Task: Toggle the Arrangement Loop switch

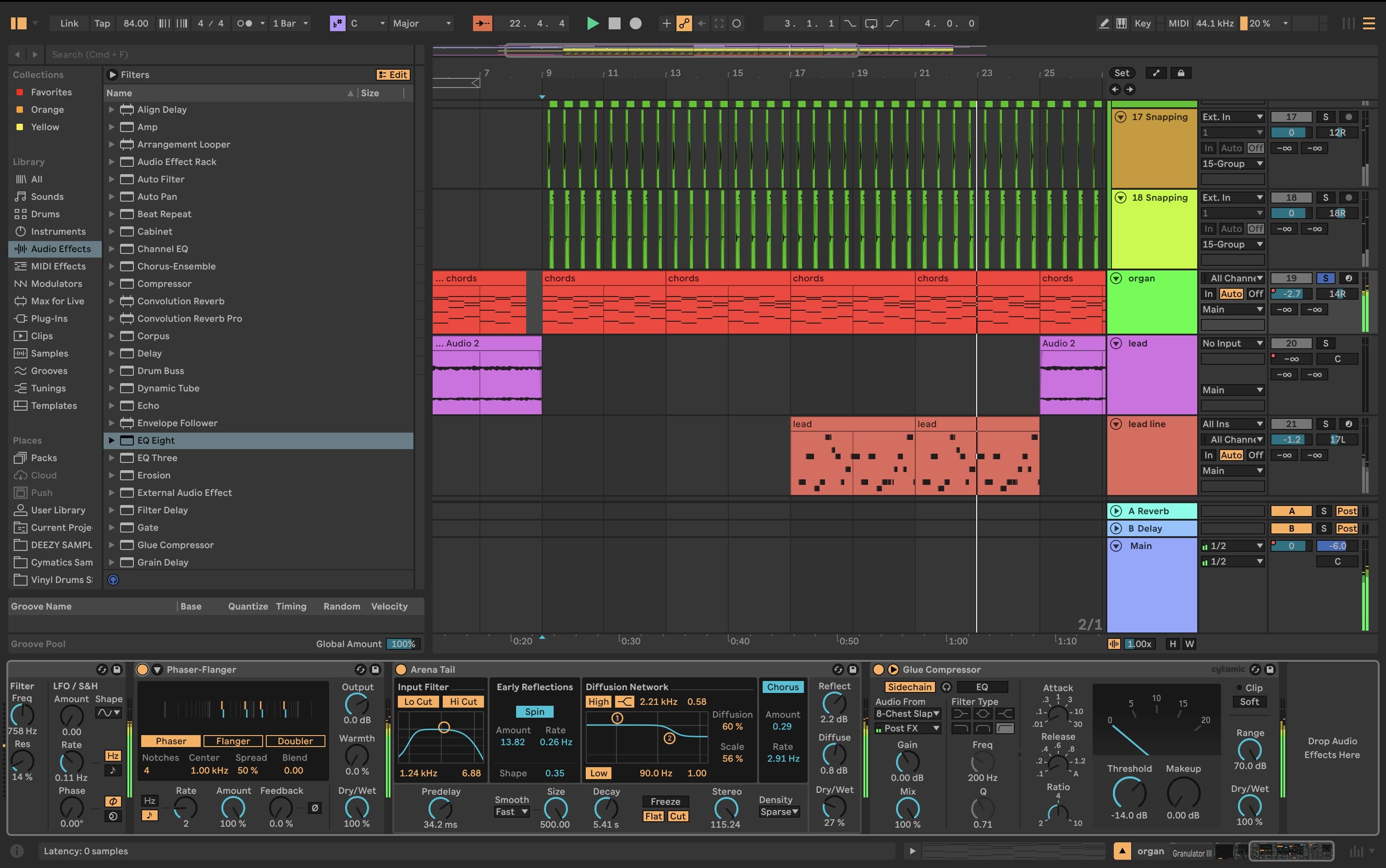Action: [871, 23]
